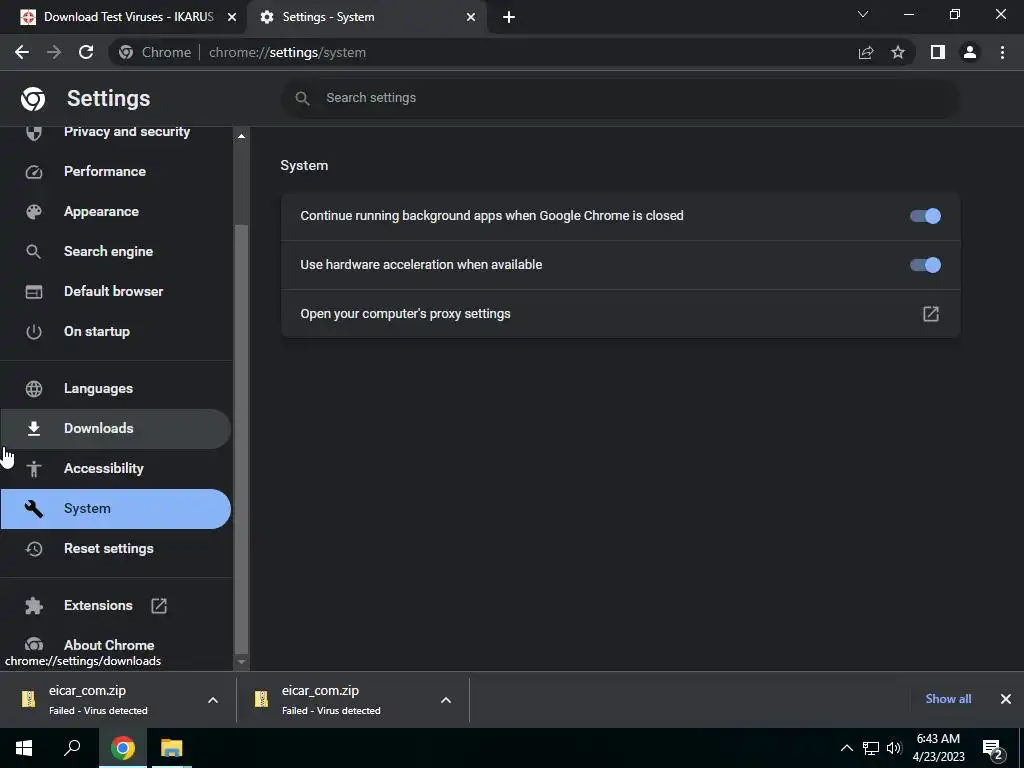This screenshot has height=768, width=1024.
Task: Open About Chrome
Action: tap(116, 645)
